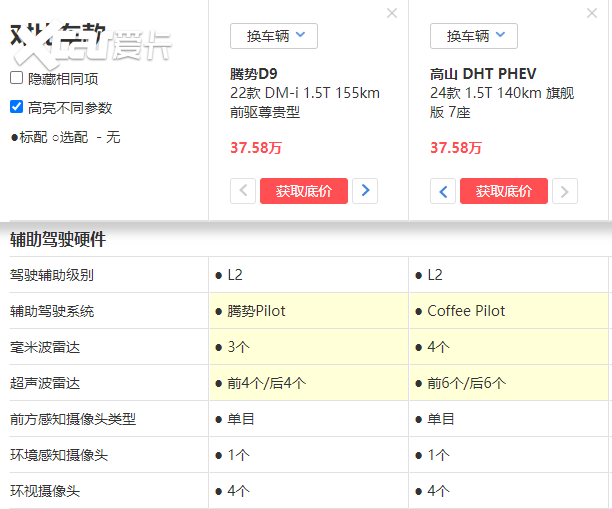Select 前方感知摄像头类型 row label
Viewport: 612px width, 509px height.
pos(73,419)
